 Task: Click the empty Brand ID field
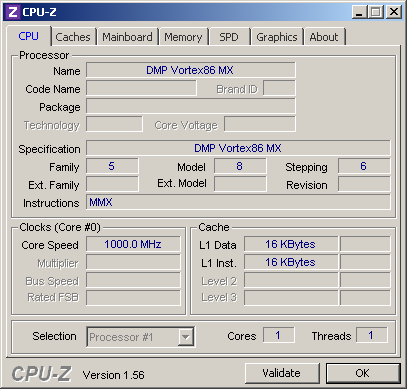[x=279, y=88]
